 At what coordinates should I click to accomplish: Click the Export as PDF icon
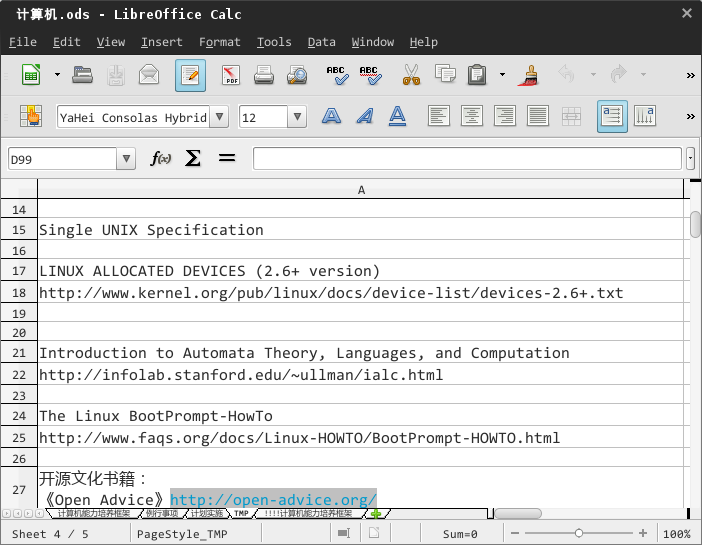click(x=231, y=75)
